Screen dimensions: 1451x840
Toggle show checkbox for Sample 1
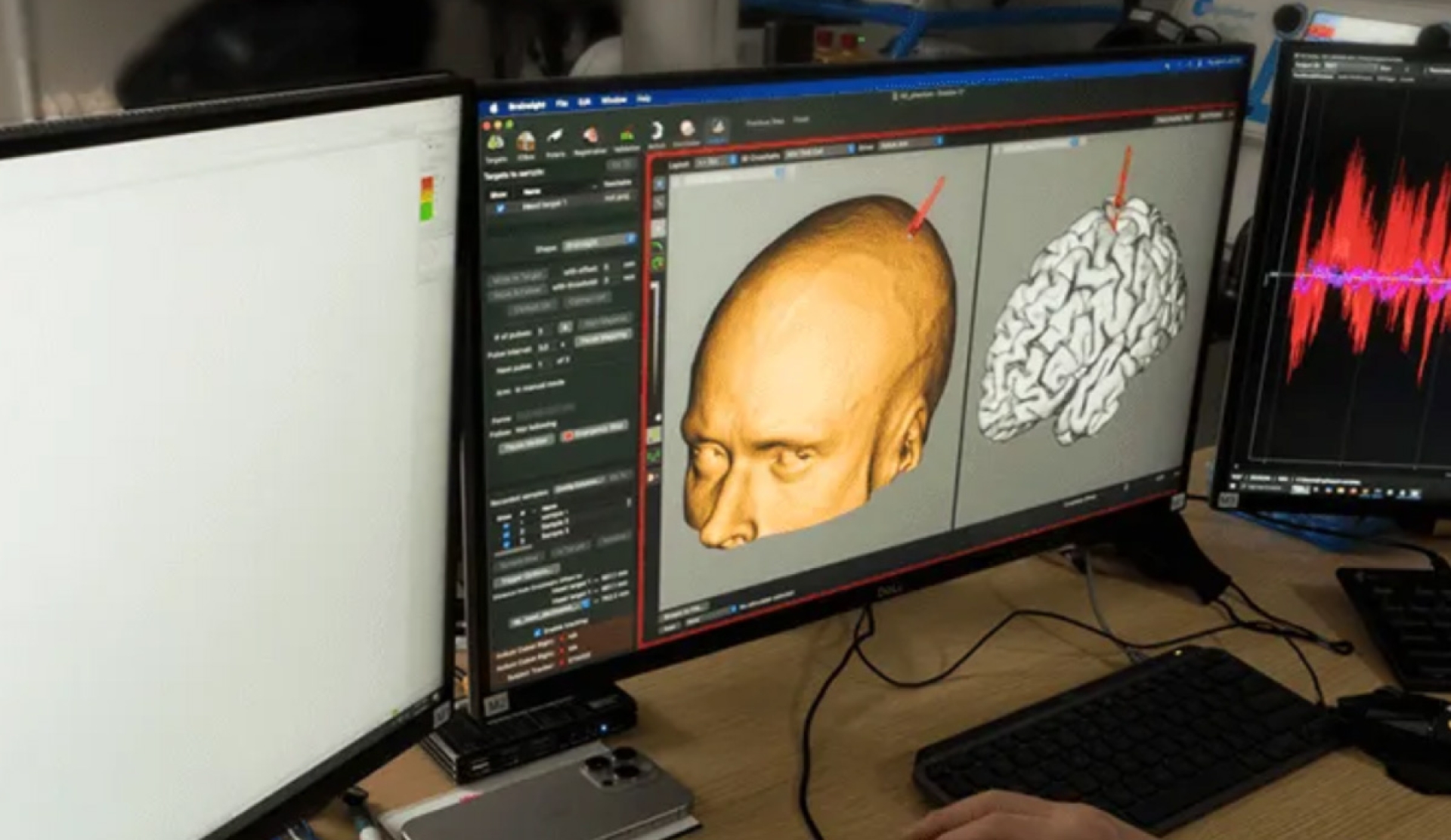(x=506, y=527)
